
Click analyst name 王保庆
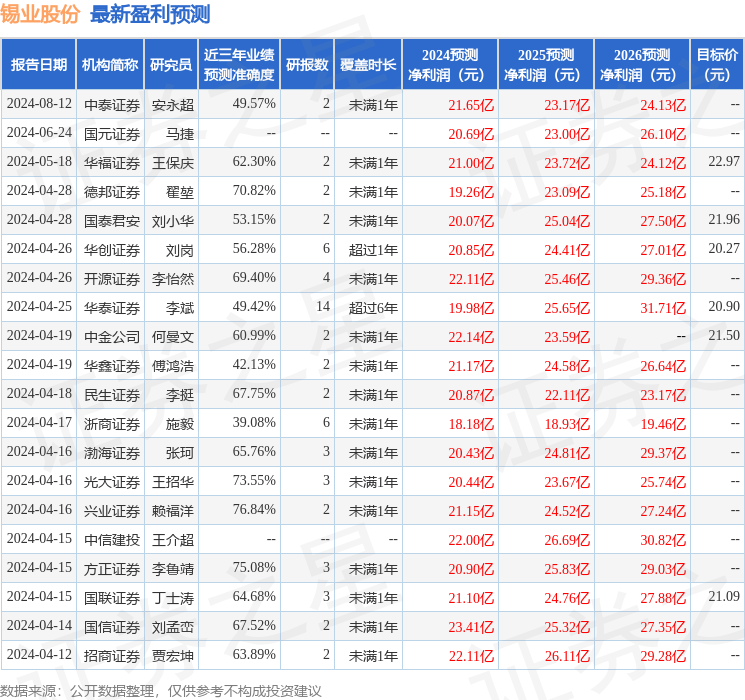173,163
